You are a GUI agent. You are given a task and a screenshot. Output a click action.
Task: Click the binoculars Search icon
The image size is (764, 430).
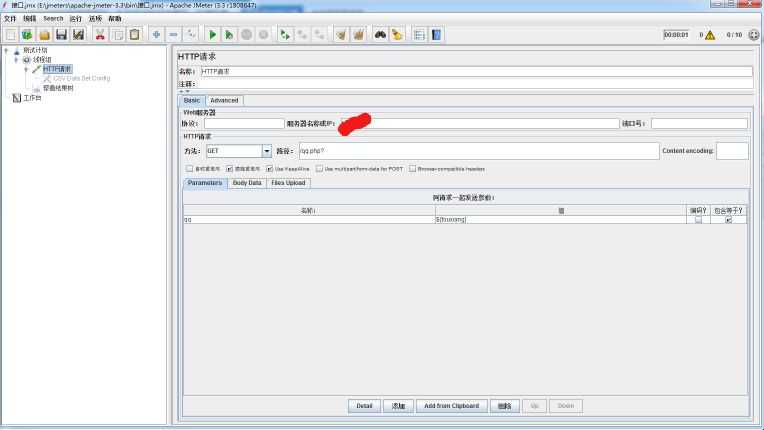coord(380,35)
